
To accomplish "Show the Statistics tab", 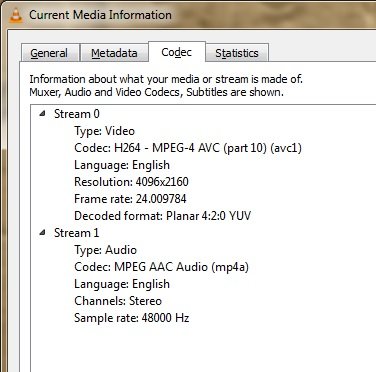I will [x=237, y=53].
